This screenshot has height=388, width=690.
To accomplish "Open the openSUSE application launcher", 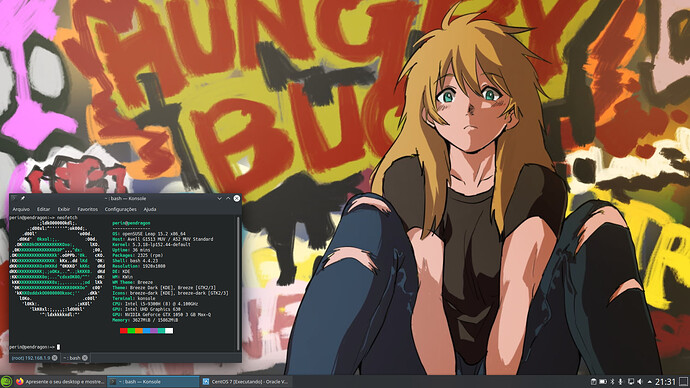I will [x=6, y=381].
